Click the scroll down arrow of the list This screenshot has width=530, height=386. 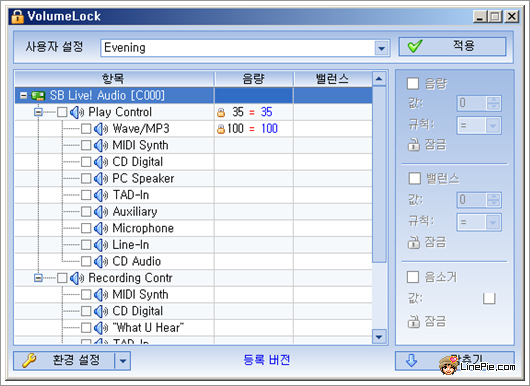click(379, 337)
